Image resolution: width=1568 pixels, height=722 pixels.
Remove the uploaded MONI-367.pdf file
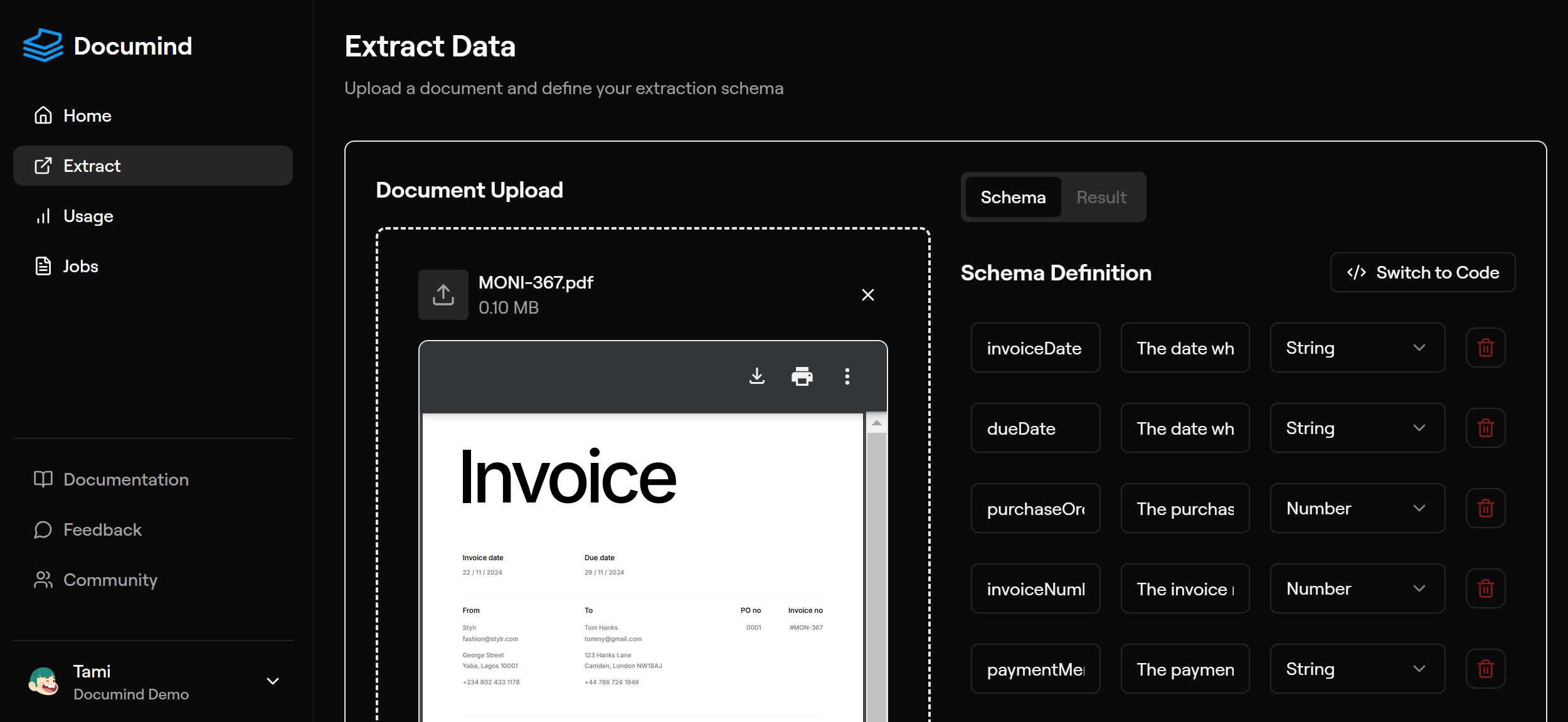tap(867, 295)
